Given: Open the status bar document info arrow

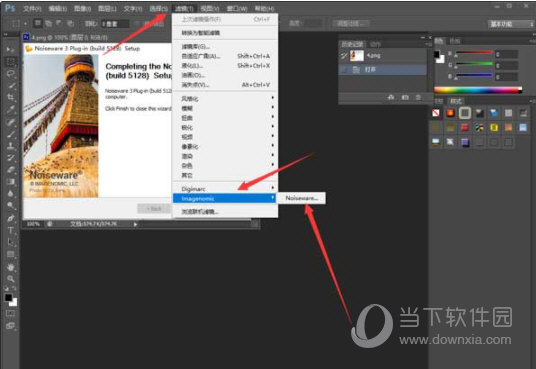Looking at the screenshot, I should pos(135,224).
